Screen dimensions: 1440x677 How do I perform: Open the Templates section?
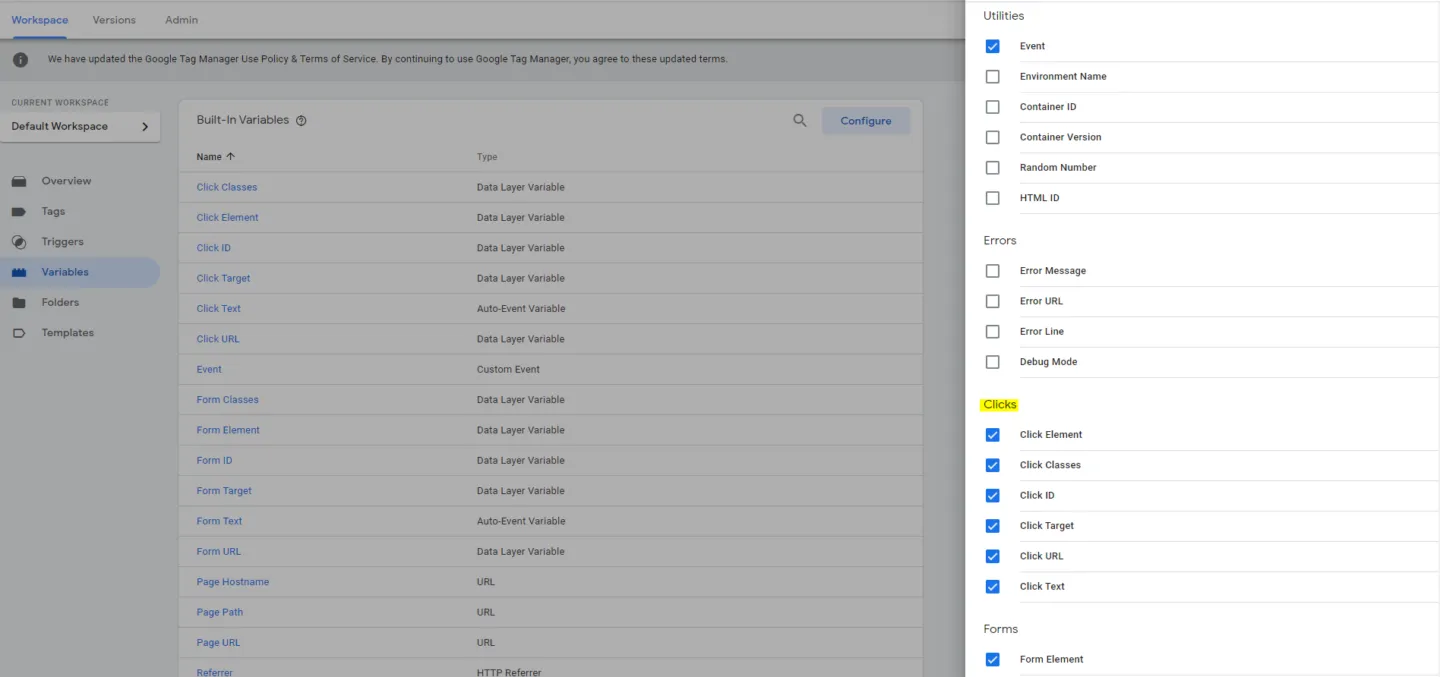(x=67, y=332)
